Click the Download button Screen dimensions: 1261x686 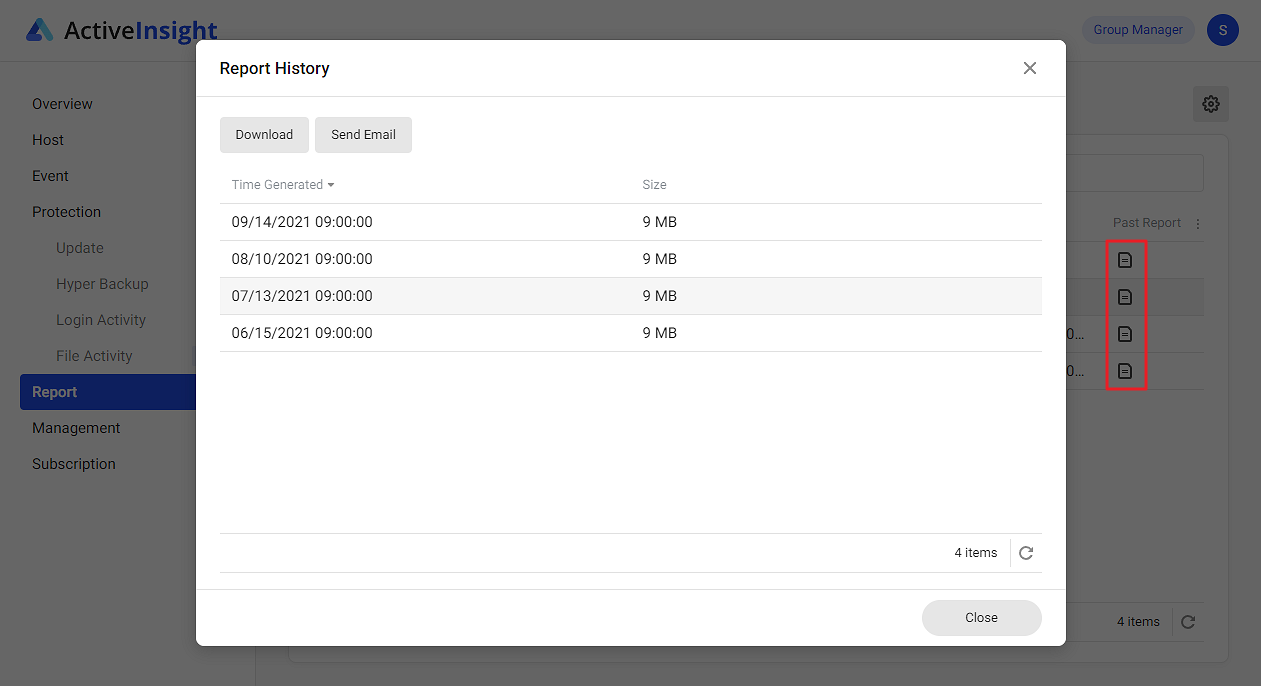(x=264, y=134)
